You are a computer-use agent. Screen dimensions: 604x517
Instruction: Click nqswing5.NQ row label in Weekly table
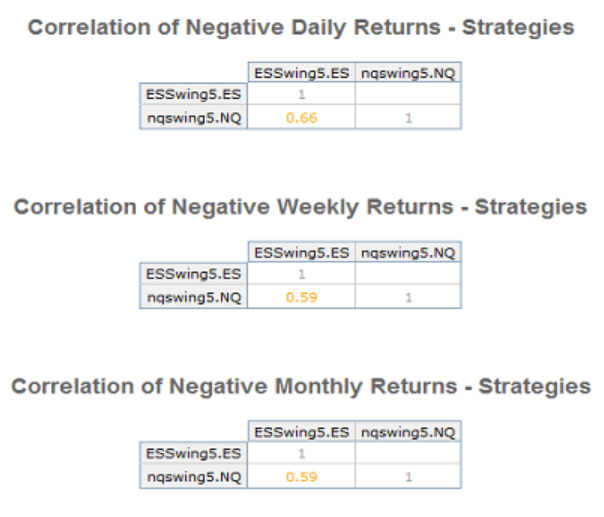(194, 297)
